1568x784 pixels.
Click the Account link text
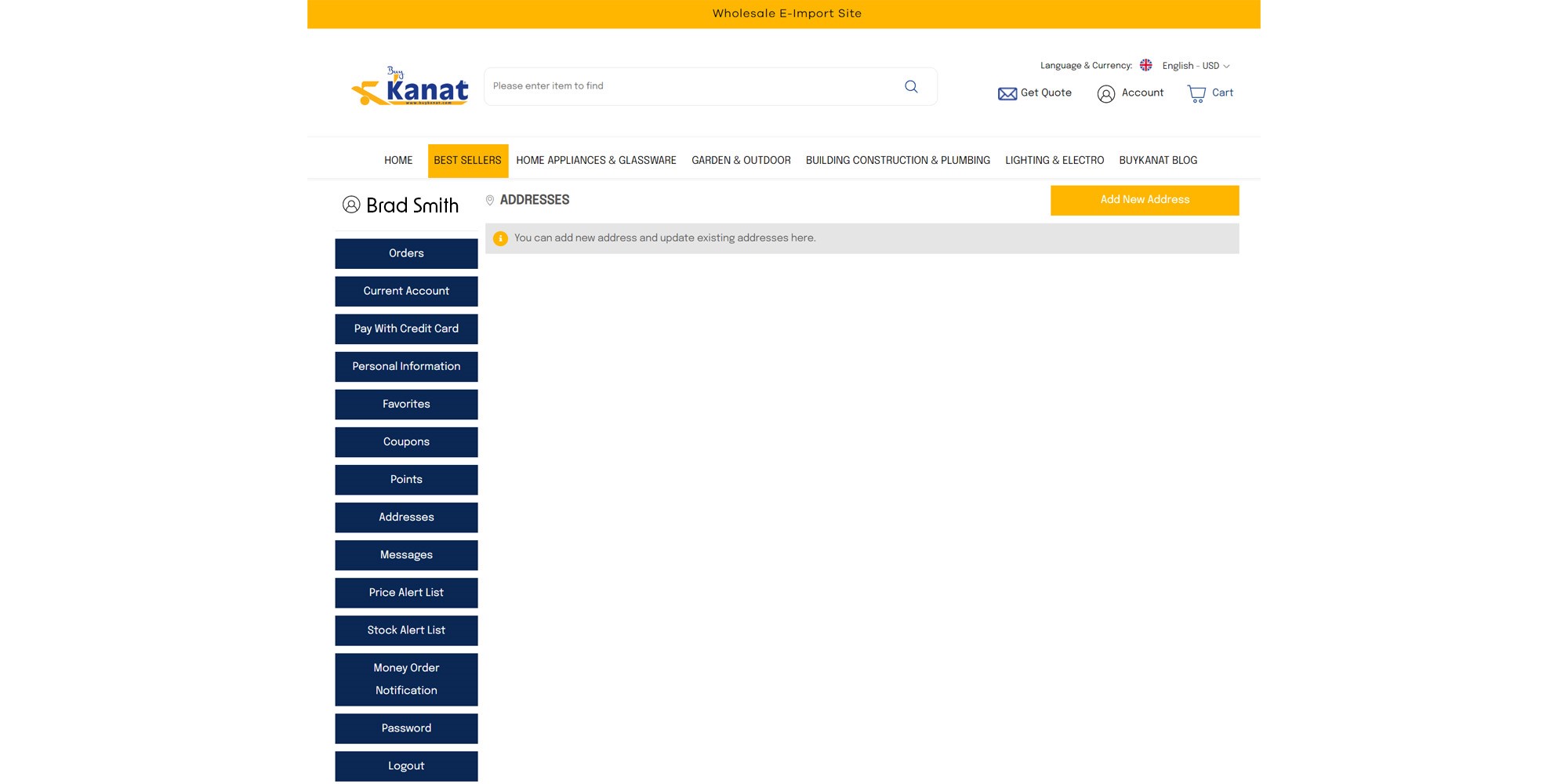click(1142, 93)
